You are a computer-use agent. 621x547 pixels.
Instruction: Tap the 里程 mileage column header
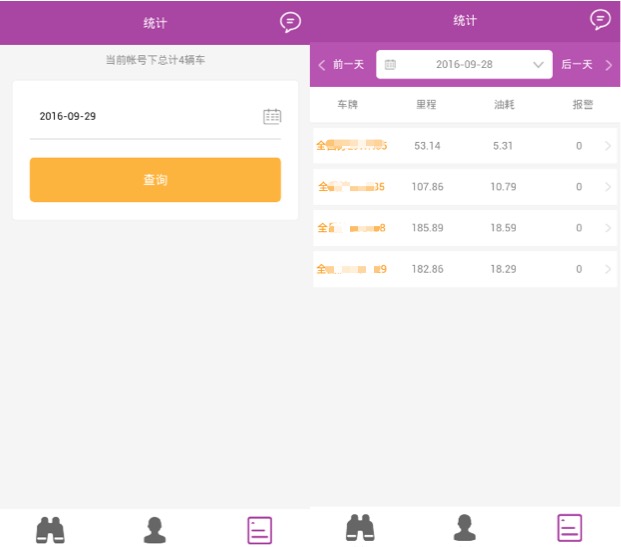(426, 104)
